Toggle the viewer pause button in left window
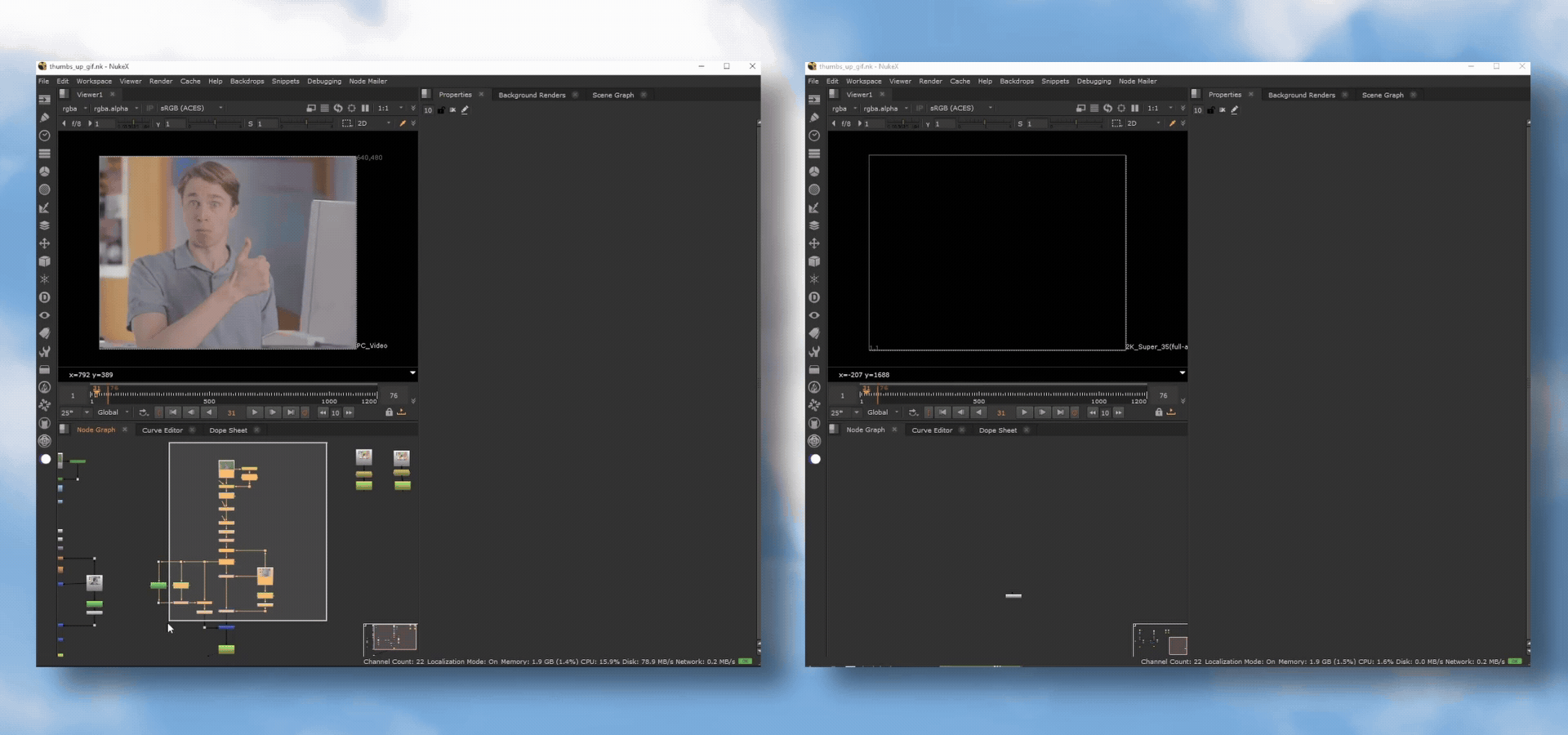This screenshot has height=735, width=1568. pos(365,108)
